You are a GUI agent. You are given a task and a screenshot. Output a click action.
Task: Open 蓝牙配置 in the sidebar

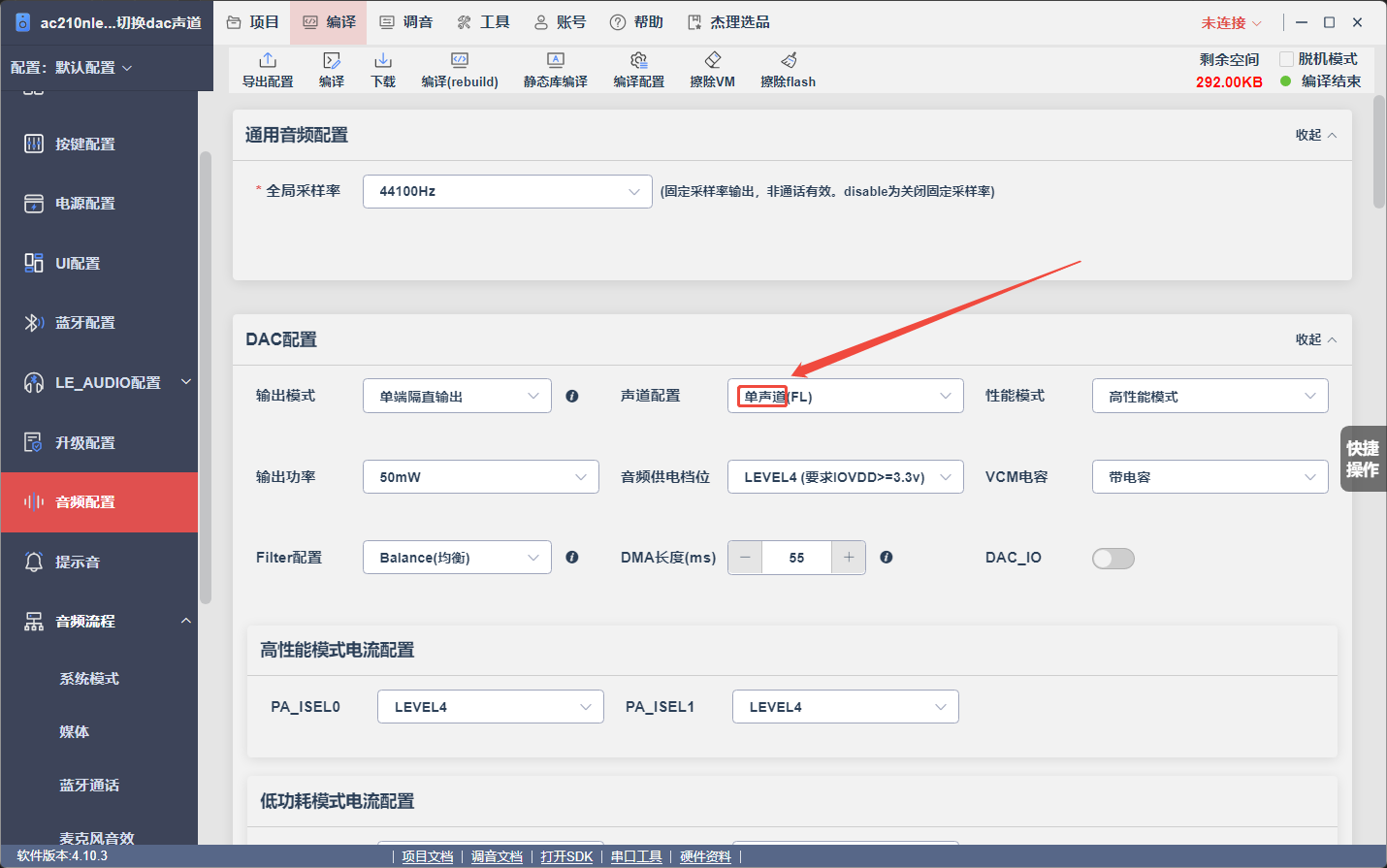pyautogui.click(x=100, y=323)
